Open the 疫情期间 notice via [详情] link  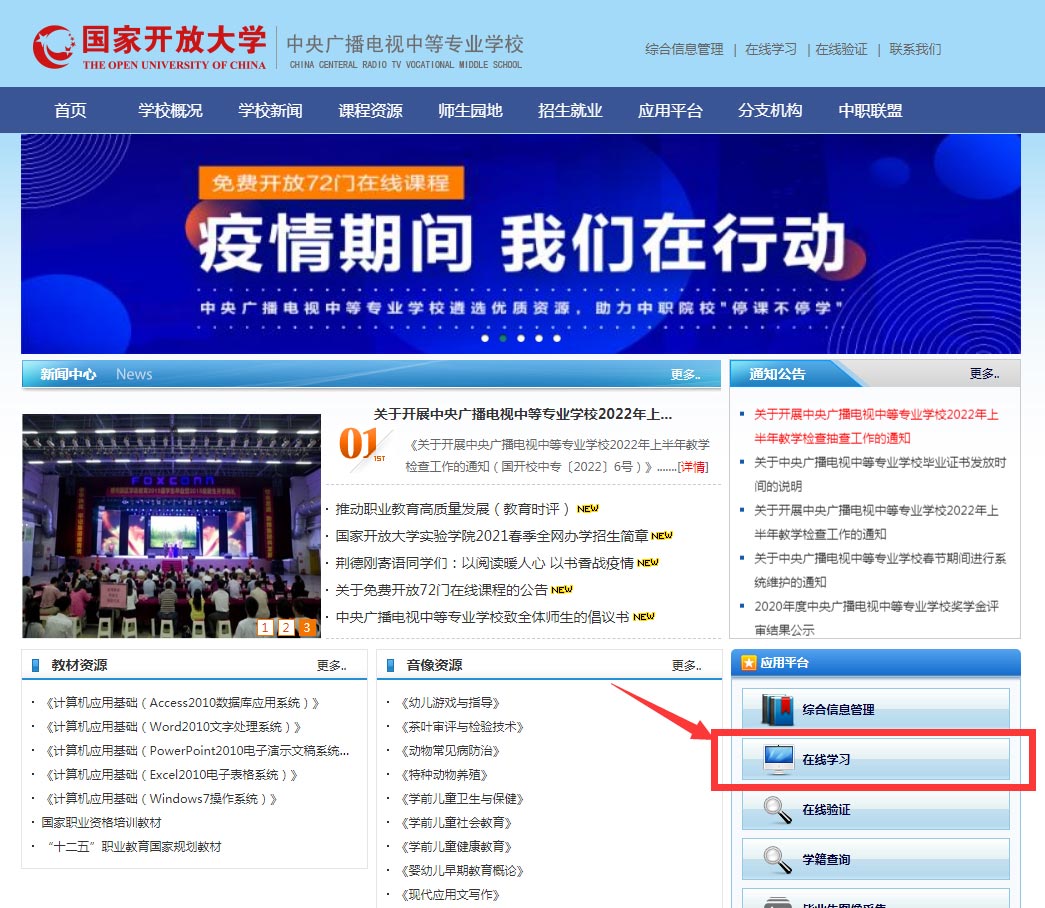coord(693,468)
